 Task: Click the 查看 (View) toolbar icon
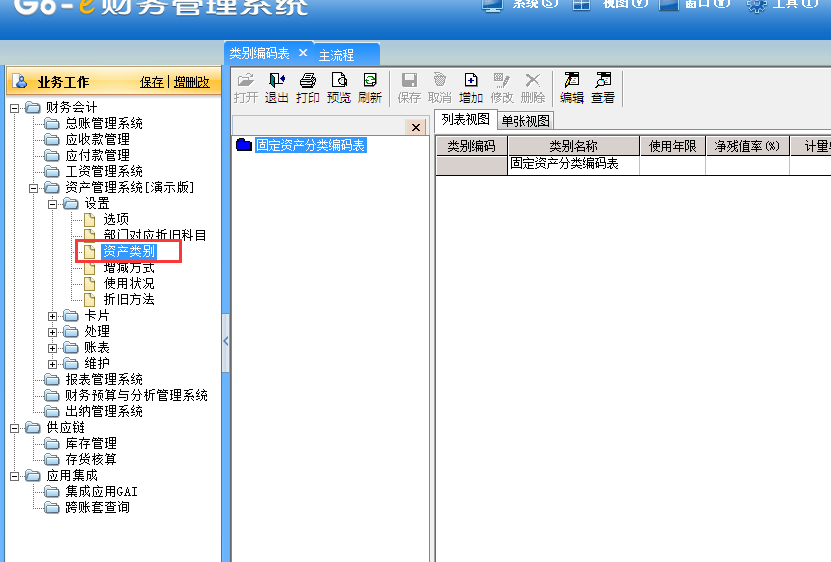pyautogui.click(x=603, y=88)
